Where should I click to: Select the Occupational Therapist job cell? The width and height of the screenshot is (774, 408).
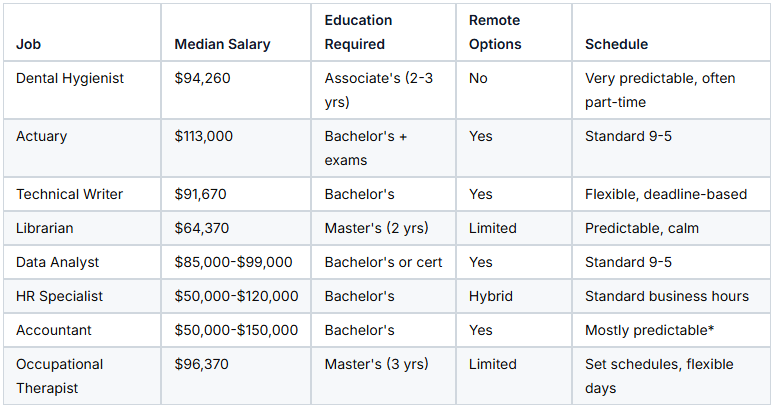[60, 376]
